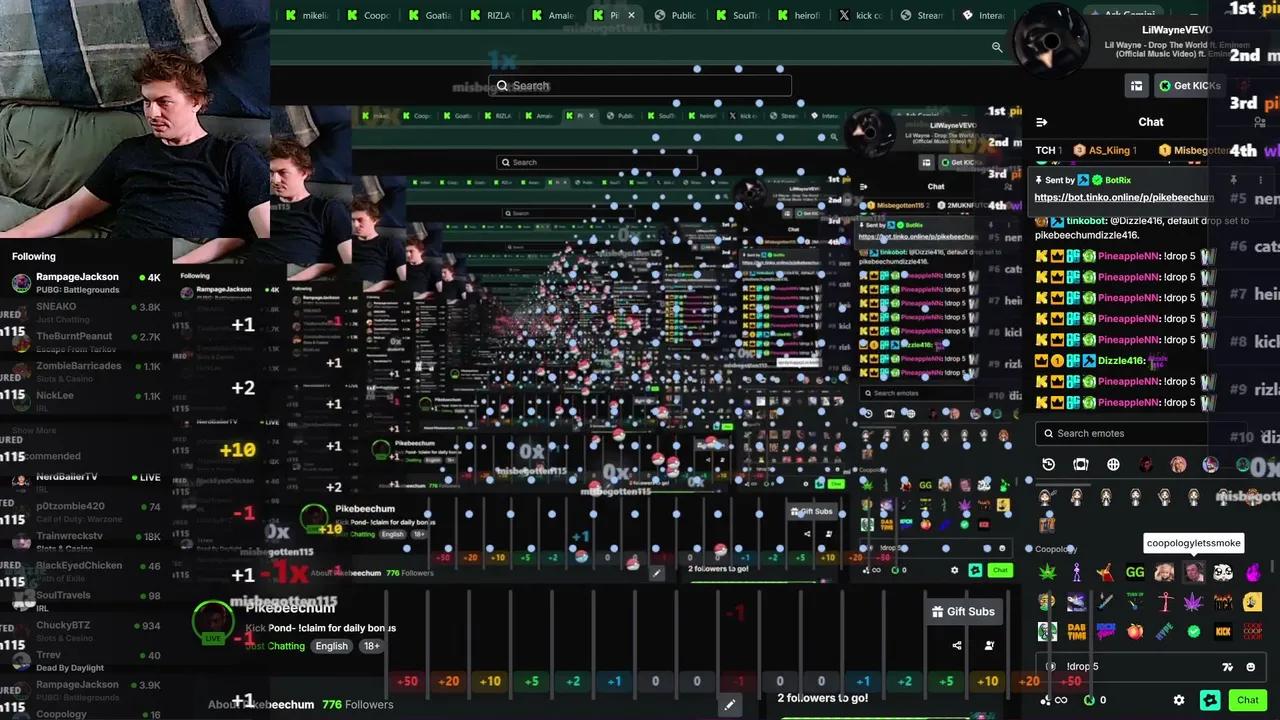Open the streamer emote tab with blonde avatar
This screenshot has height=720, width=1280.
[1178, 464]
